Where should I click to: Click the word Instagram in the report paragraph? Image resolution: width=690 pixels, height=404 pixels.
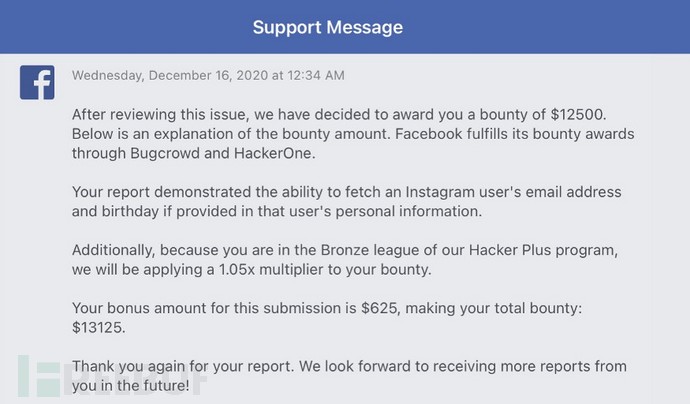click(x=440, y=192)
